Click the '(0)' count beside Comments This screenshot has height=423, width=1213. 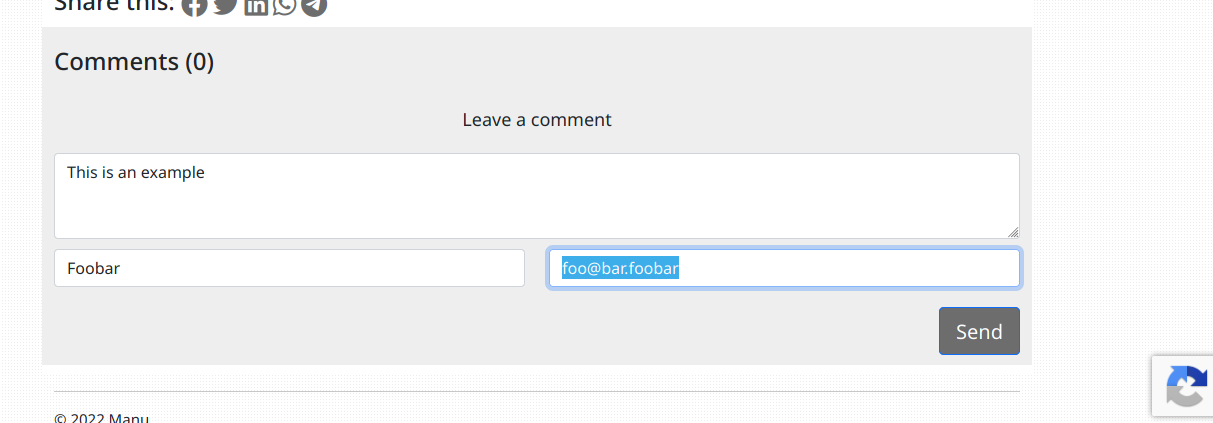pos(199,62)
